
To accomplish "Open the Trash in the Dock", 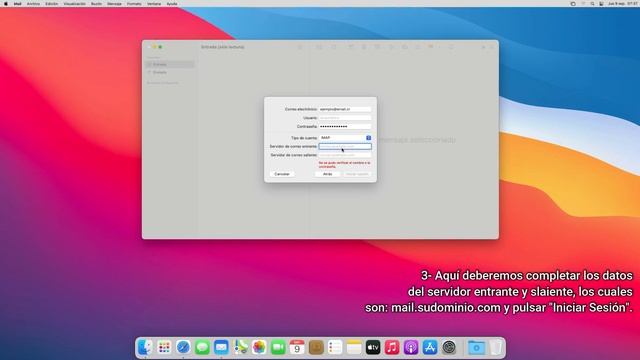I will tap(496, 347).
